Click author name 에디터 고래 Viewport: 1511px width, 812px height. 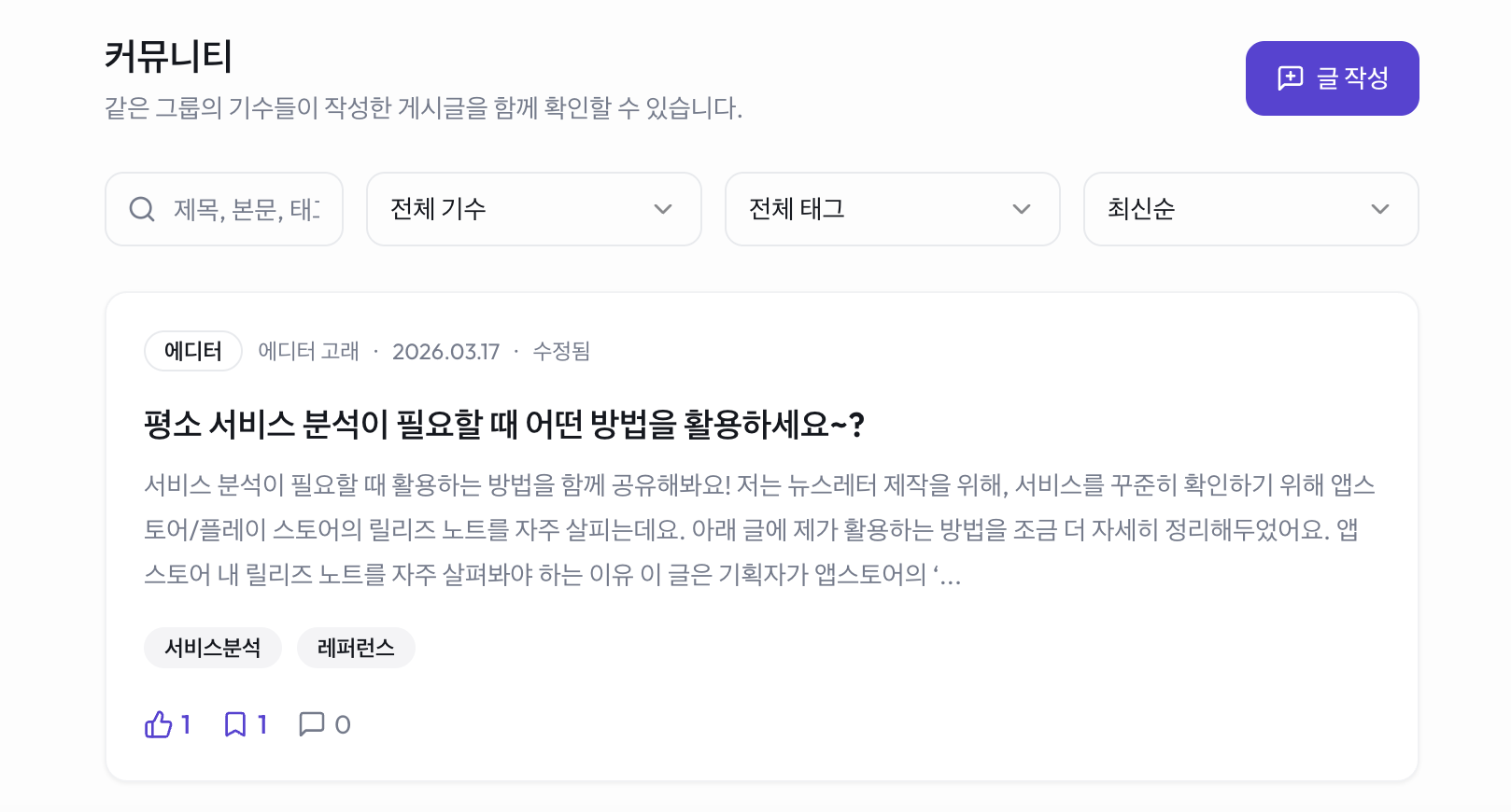[x=308, y=351]
